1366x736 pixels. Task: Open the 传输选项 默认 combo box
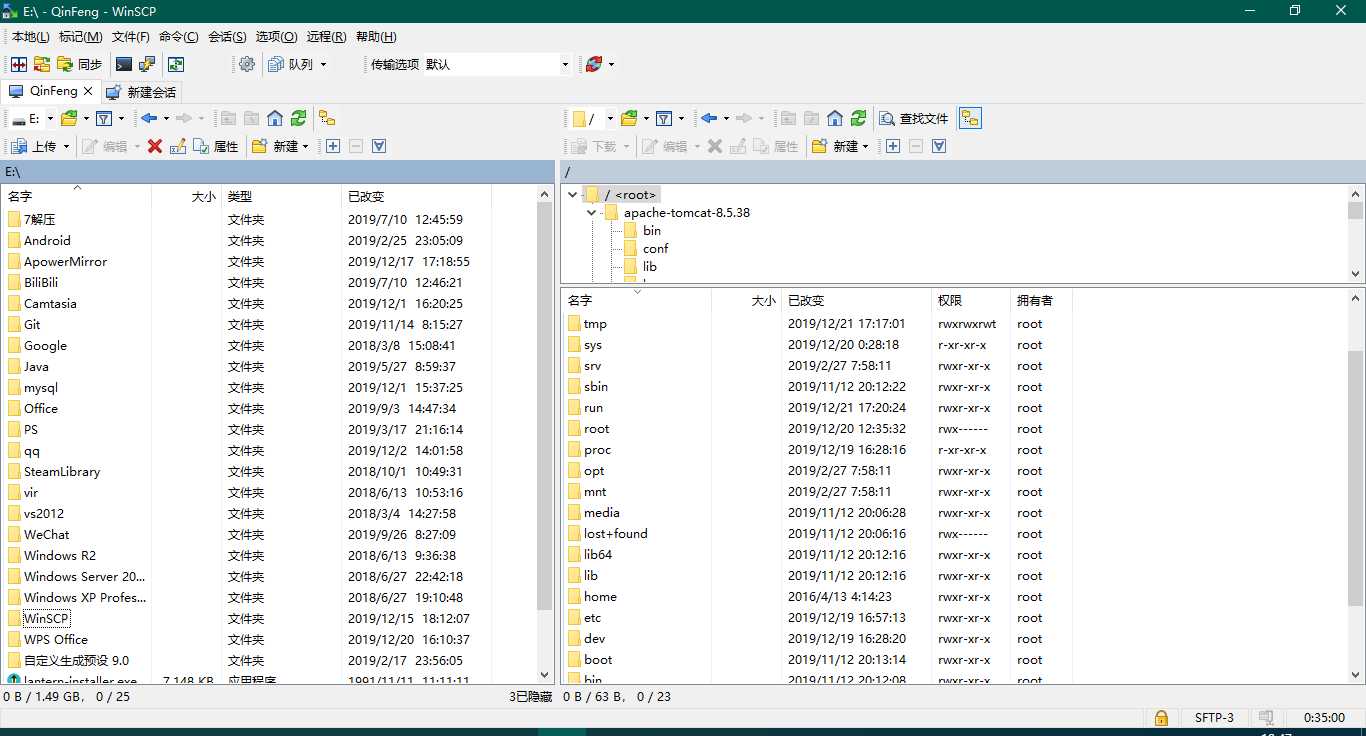coord(497,64)
